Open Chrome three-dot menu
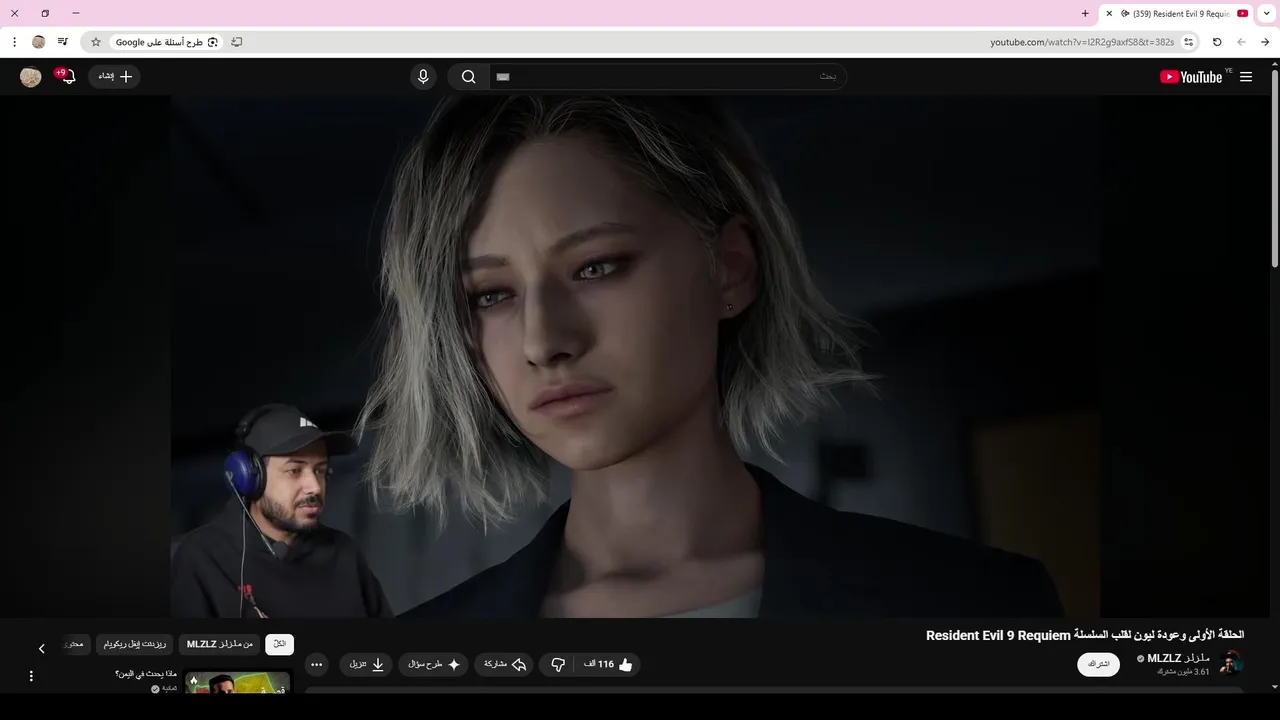Viewport: 1280px width, 720px height. [14, 42]
